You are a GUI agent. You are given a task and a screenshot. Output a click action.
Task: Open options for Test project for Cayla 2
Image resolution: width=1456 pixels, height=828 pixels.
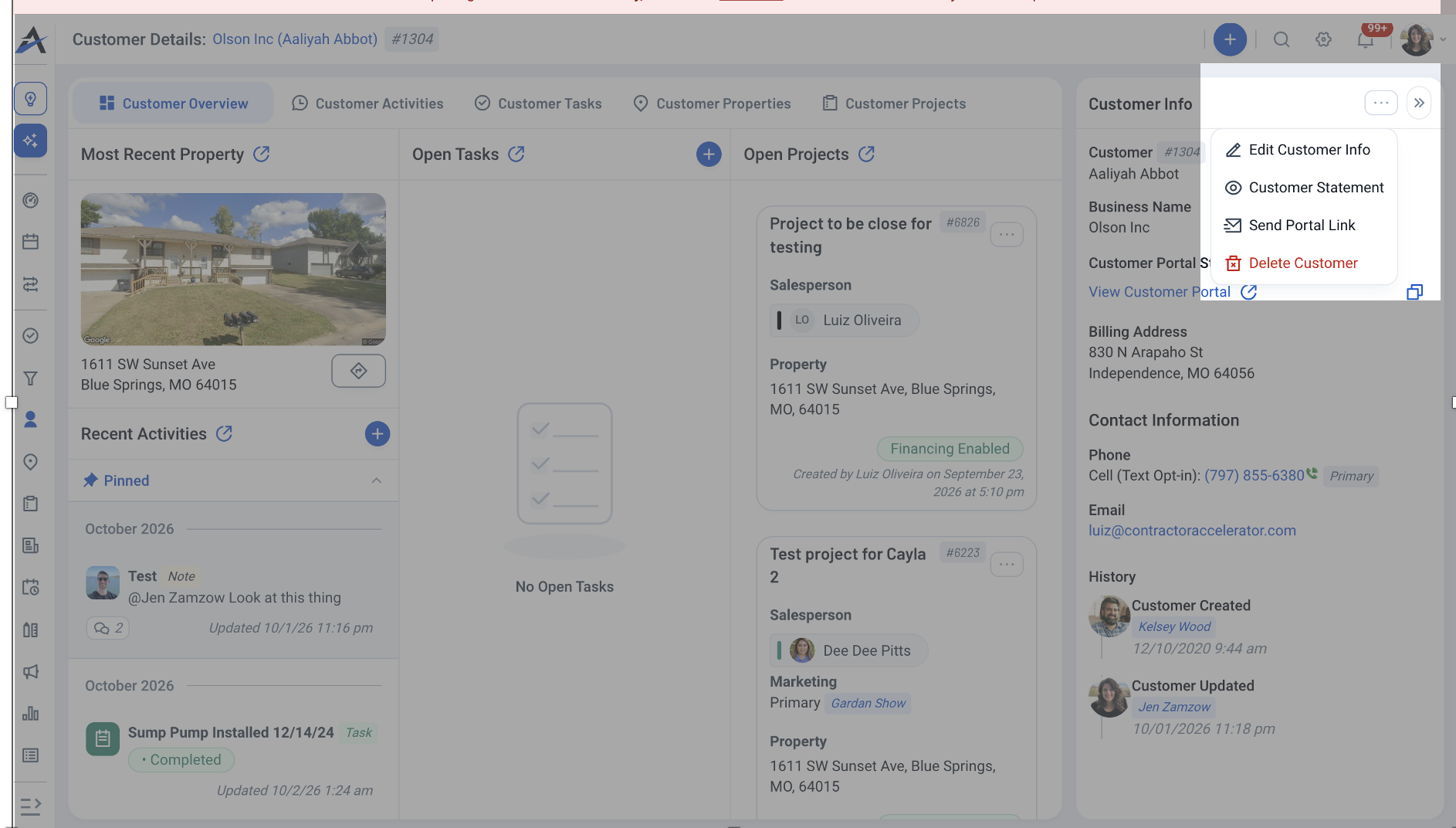pyautogui.click(x=1007, y=565)
